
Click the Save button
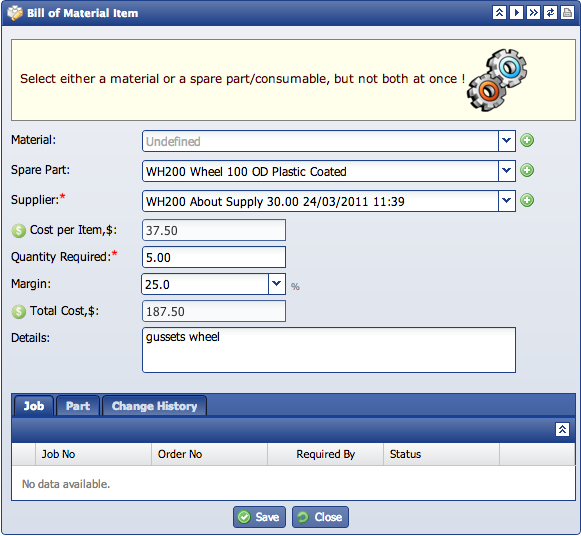(x=259, y=517)
